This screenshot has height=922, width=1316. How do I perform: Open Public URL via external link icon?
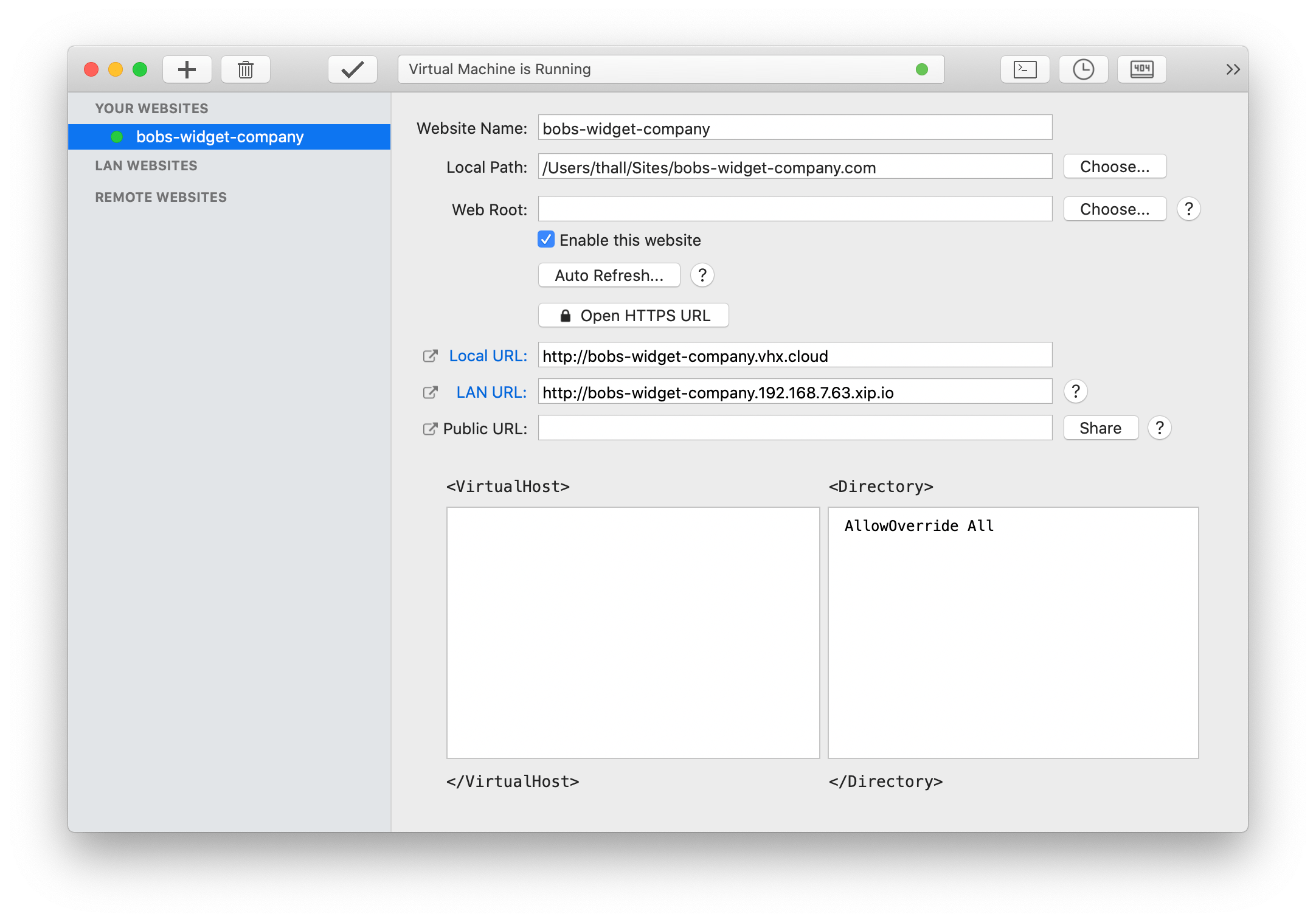click(x=430, y=429)
